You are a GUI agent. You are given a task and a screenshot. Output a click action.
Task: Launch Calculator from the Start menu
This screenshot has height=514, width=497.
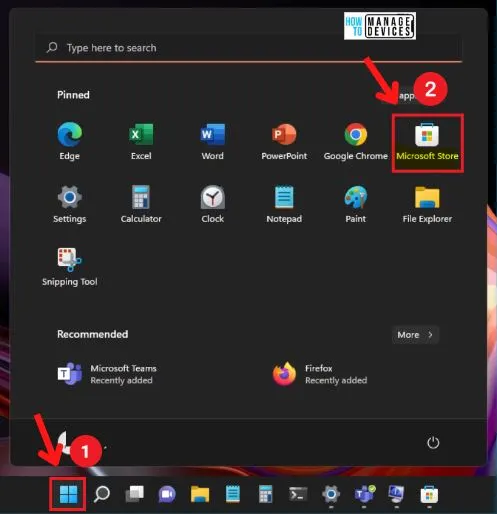coord(141,204)
